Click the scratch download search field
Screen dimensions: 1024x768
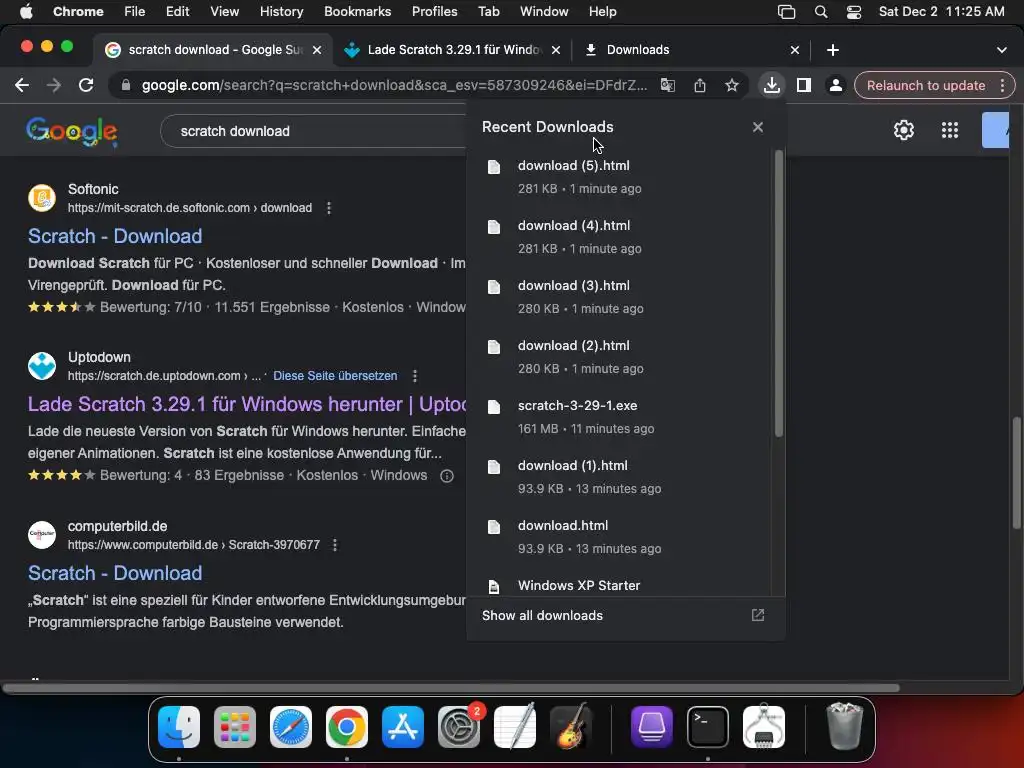click(x=313, y=131)
